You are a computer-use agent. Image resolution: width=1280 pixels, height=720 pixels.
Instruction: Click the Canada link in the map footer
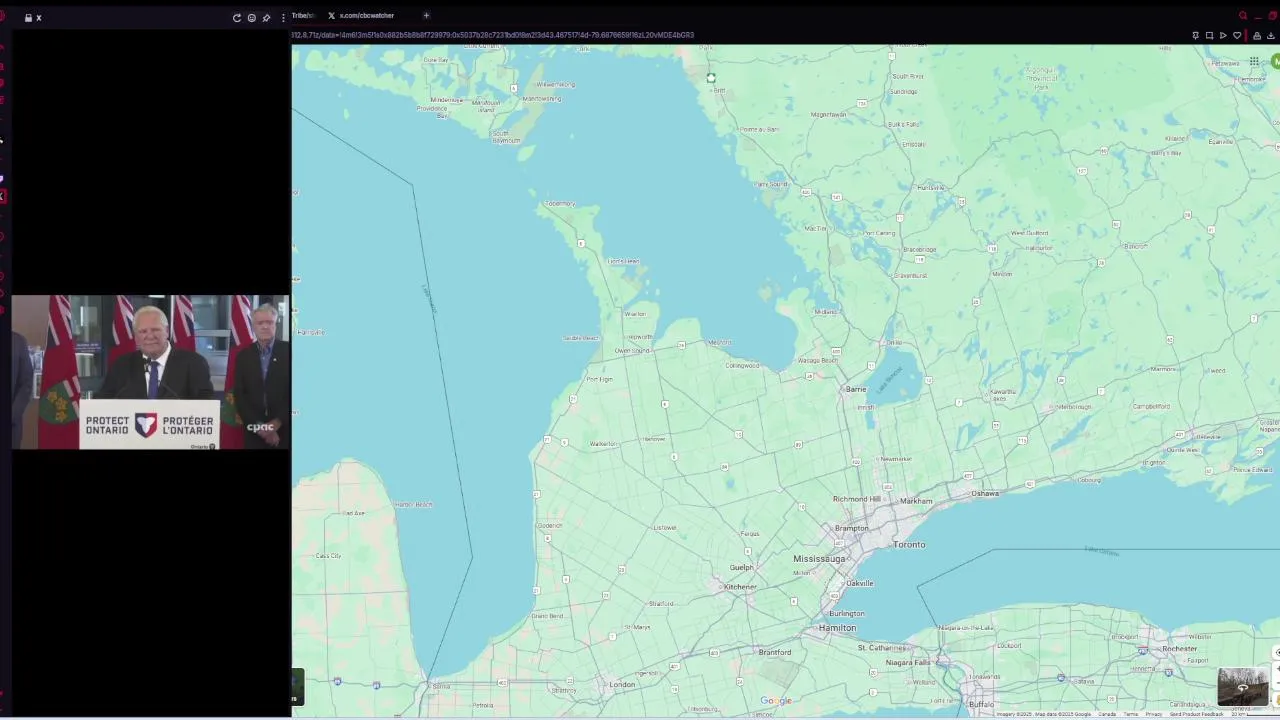point(1107,714)
